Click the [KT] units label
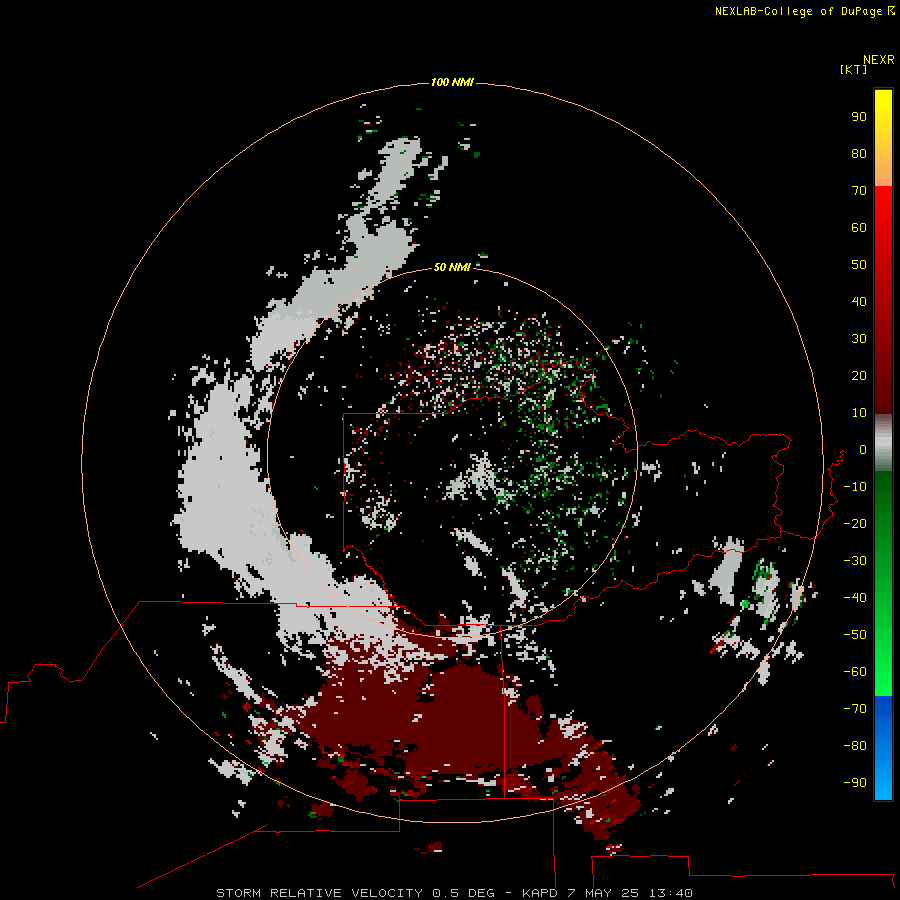Image resolution: width=900 pixels, height=900 pixels. [x=853, y=69]
